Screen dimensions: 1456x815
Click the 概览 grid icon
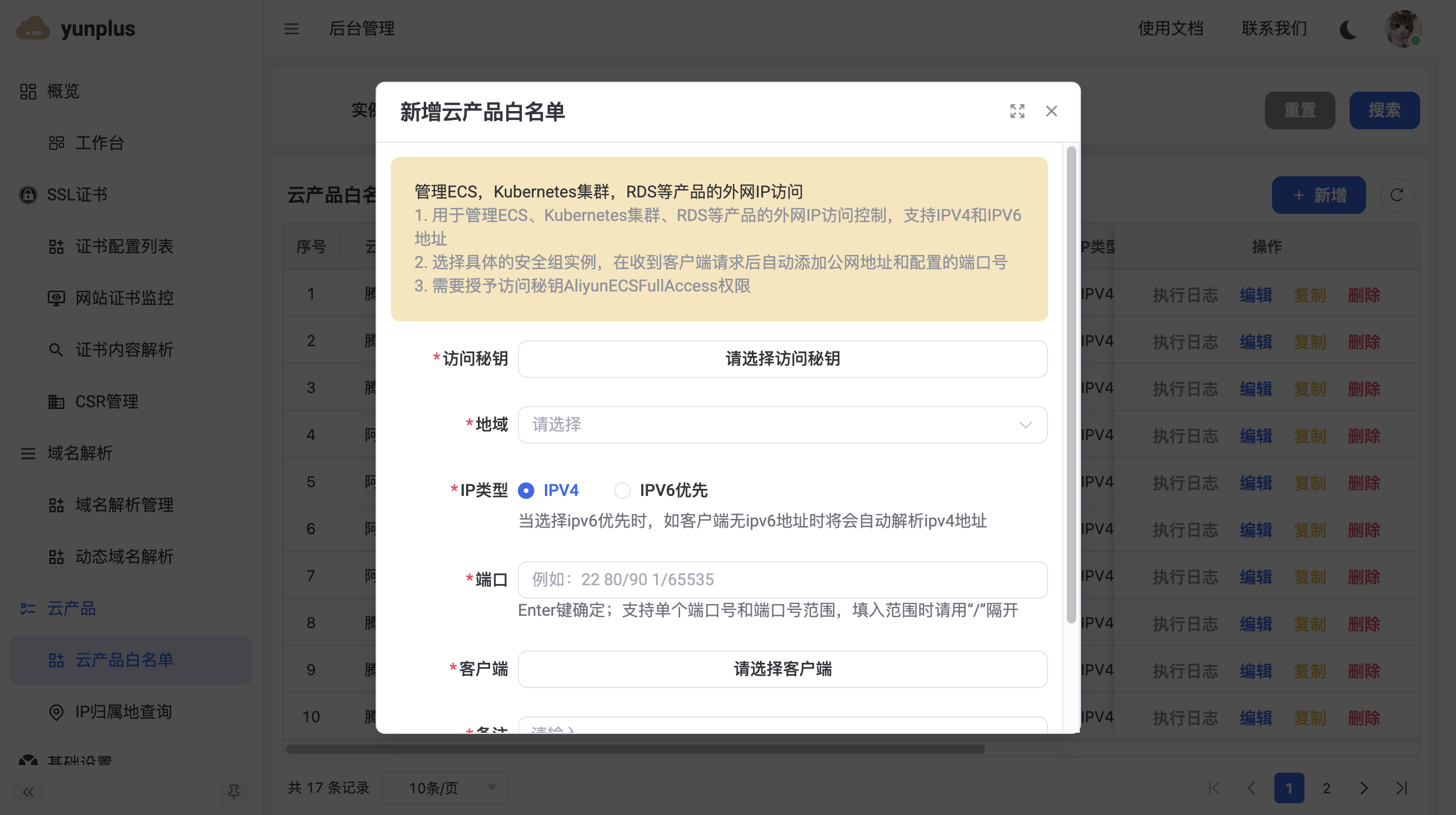[x=28, y=91]
